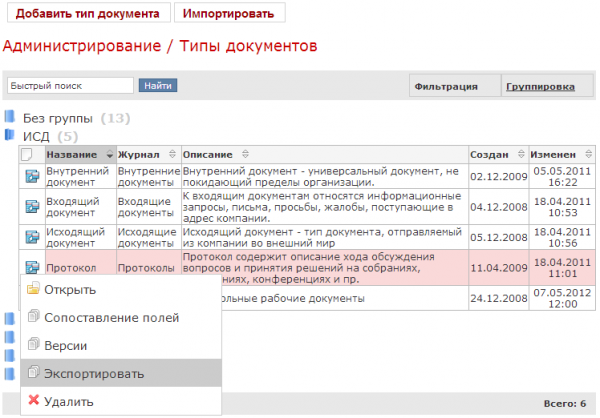Viewport: 600px width, 418px height.
Task: Sort by Создан column arrows
Action: (521, 154)
